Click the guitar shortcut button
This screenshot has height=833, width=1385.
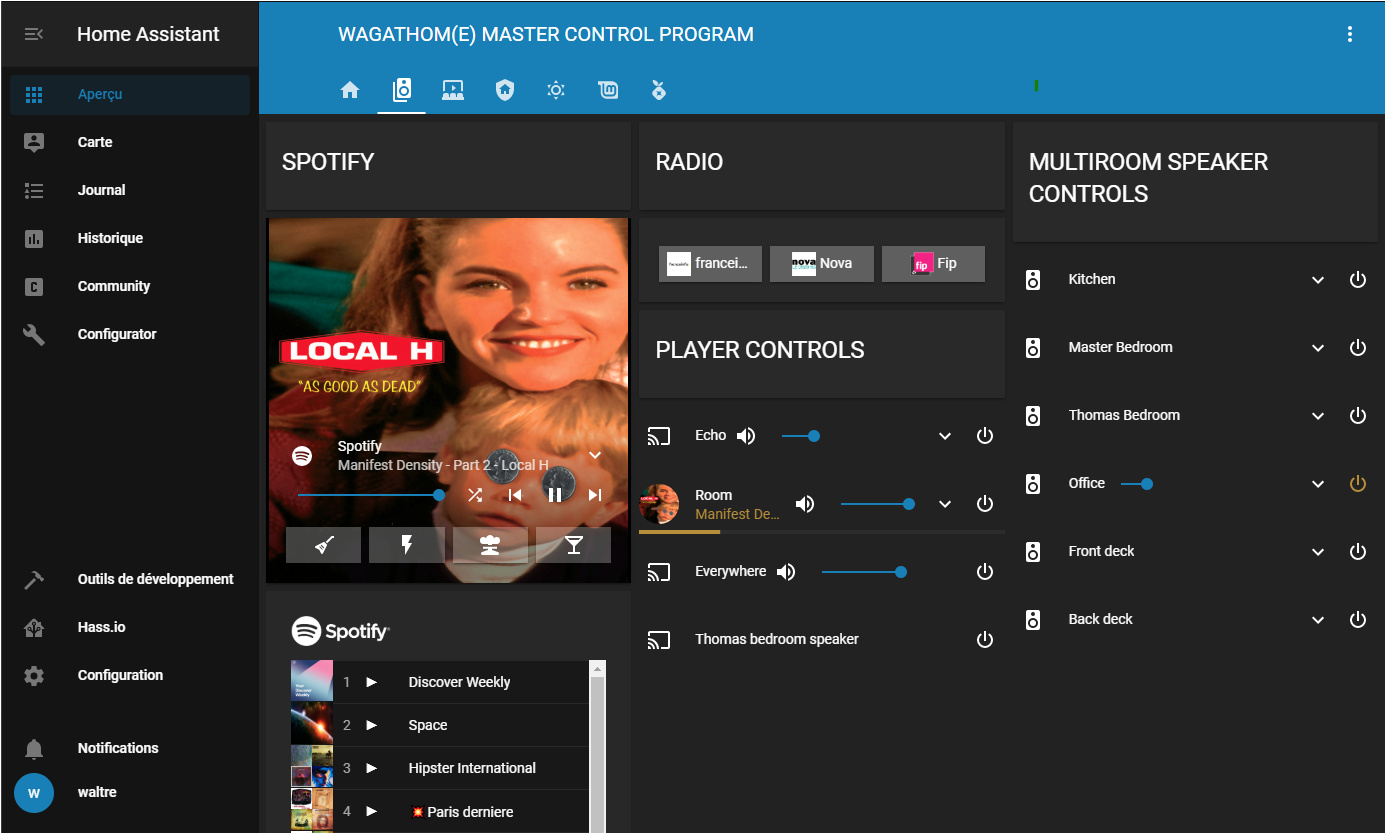323,545
